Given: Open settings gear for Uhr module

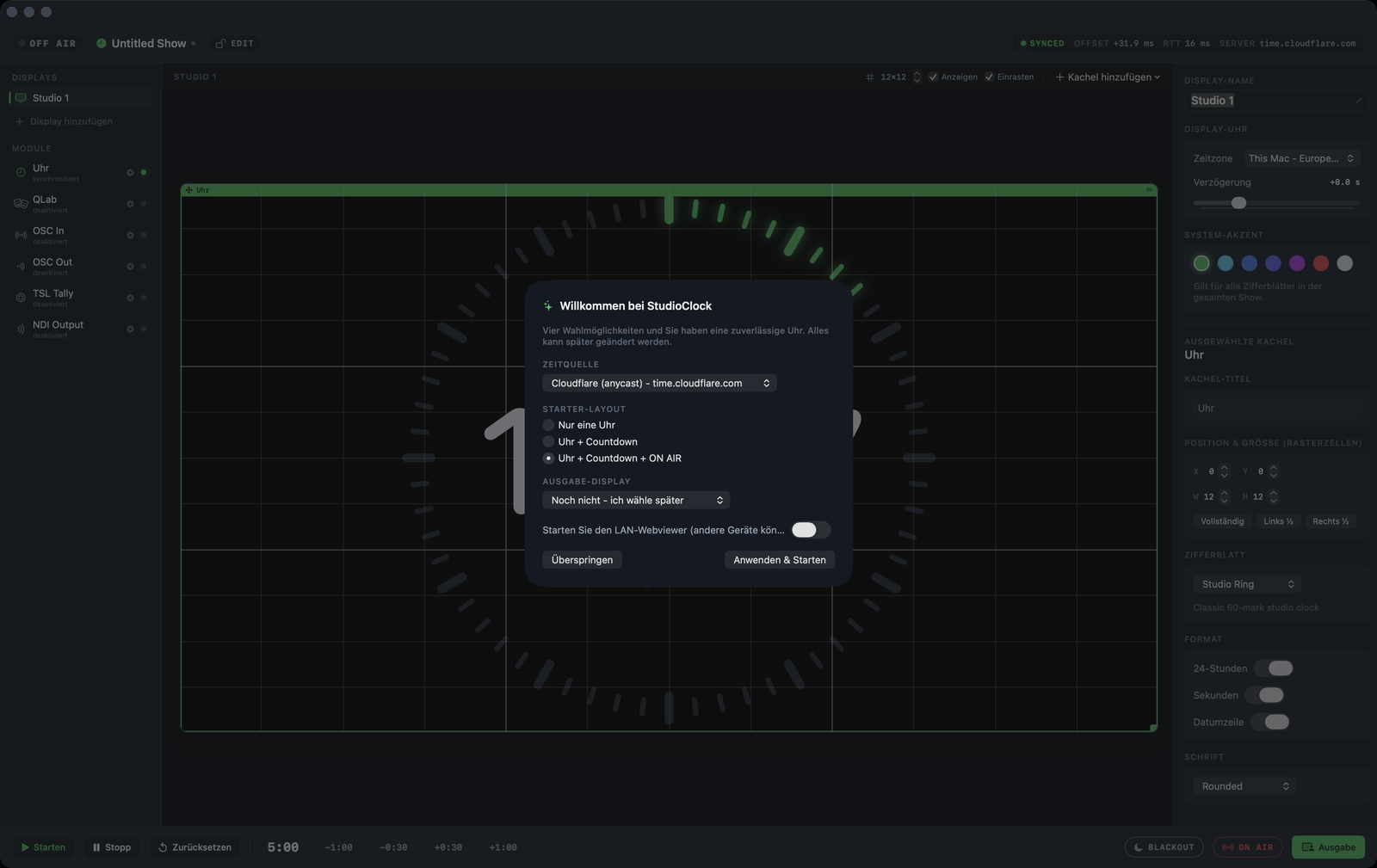Looking at the screenshot, I should pyautogui.click(x=130, y=173).
